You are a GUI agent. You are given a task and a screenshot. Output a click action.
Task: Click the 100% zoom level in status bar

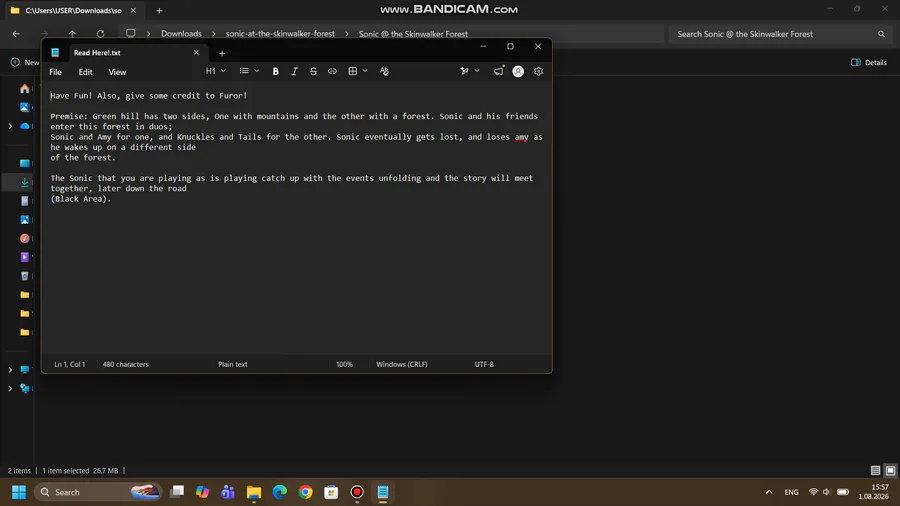pos(344,364)
